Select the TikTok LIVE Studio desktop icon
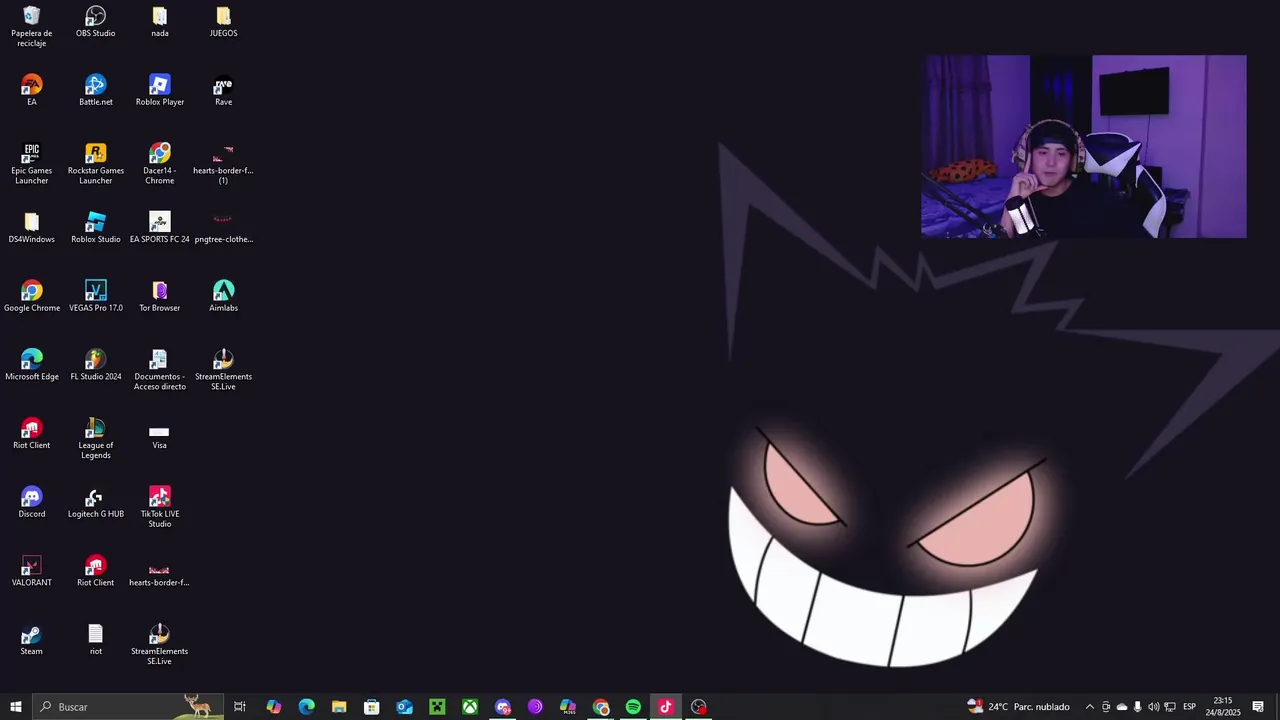The height and width of the screenshot is (720, 1280). 160,507
